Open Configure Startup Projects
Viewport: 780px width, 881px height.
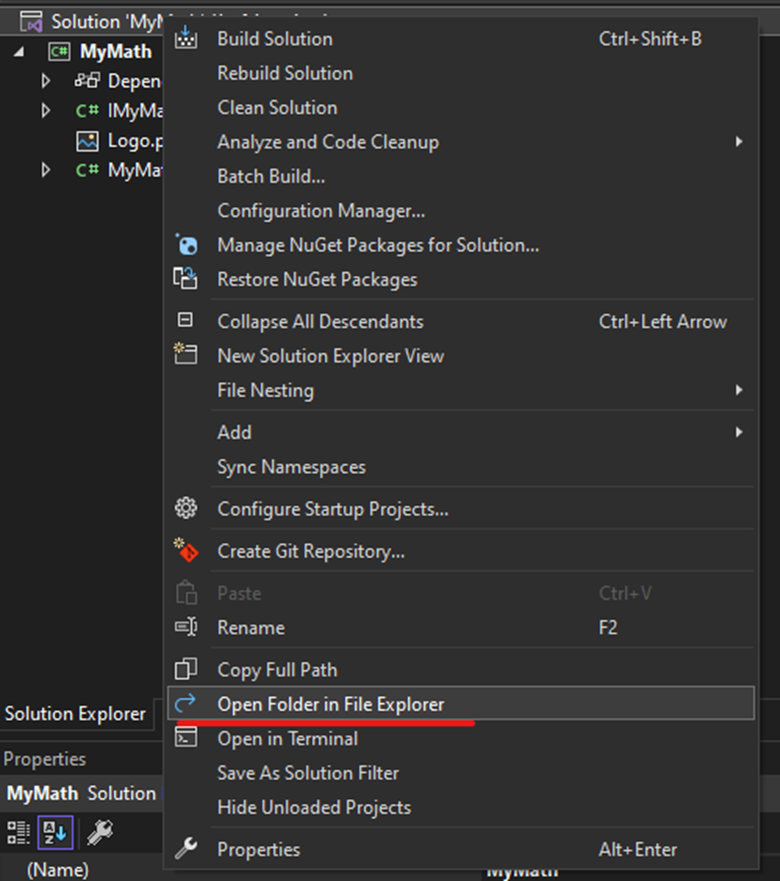point(461,509)
